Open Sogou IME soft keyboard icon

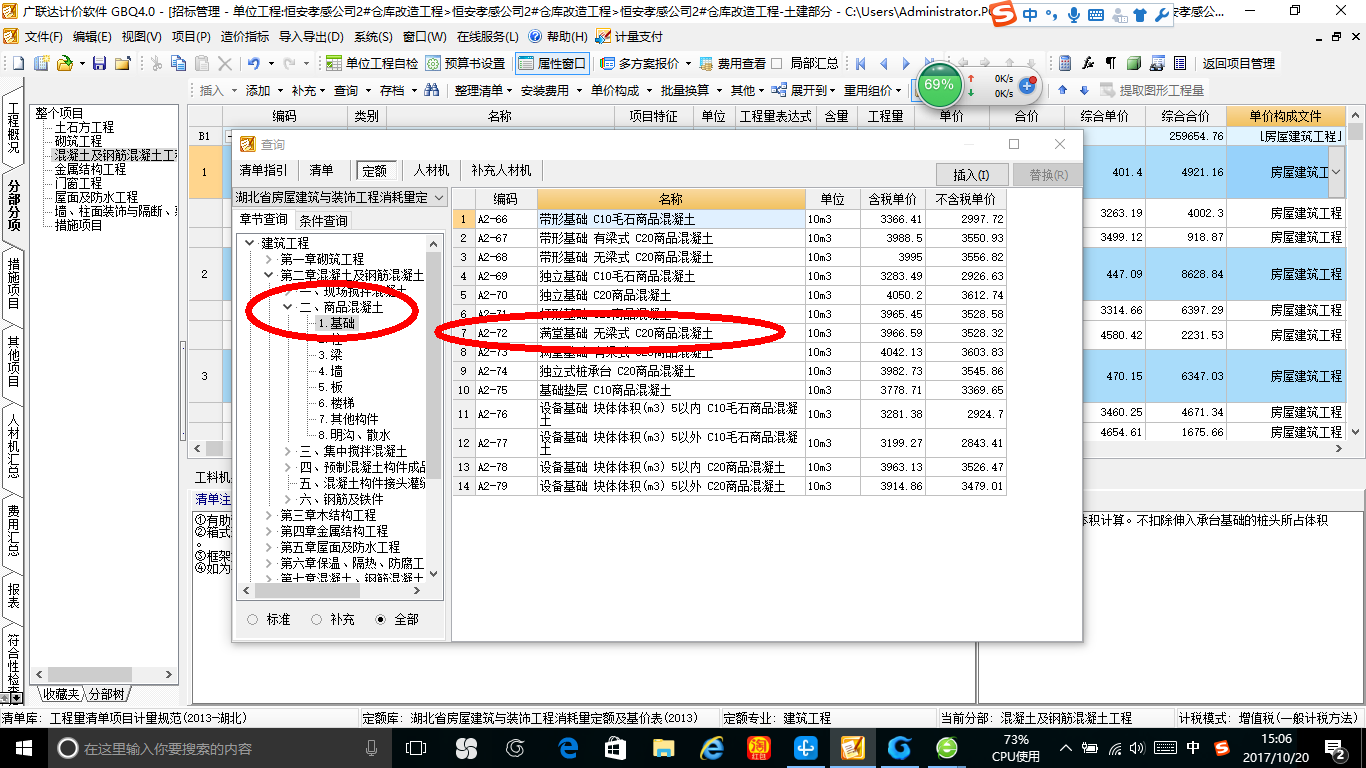pos(1095,15)
